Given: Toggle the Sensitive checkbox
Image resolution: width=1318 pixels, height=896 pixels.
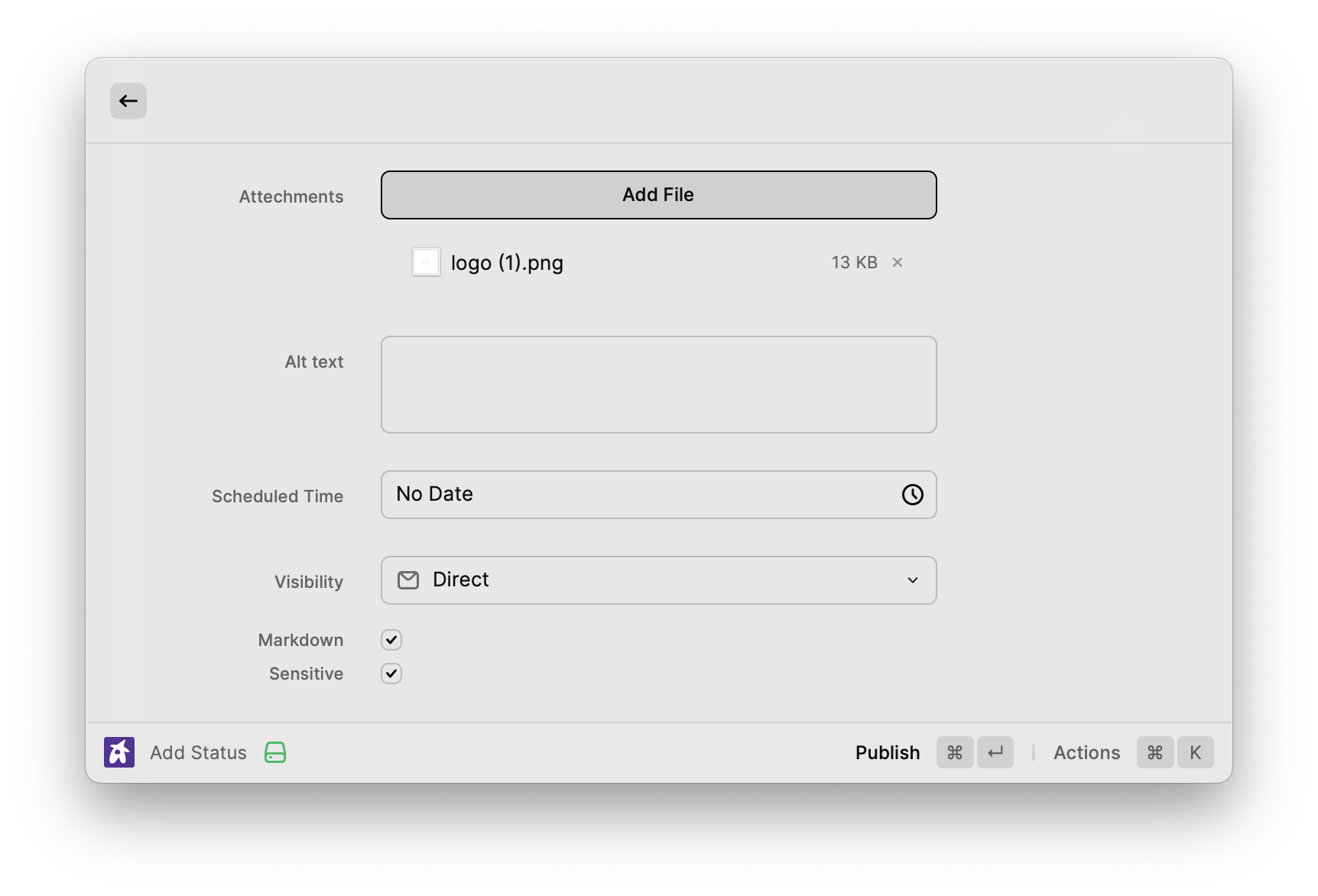Looking at the screenshot, I should tap(391, 674).
